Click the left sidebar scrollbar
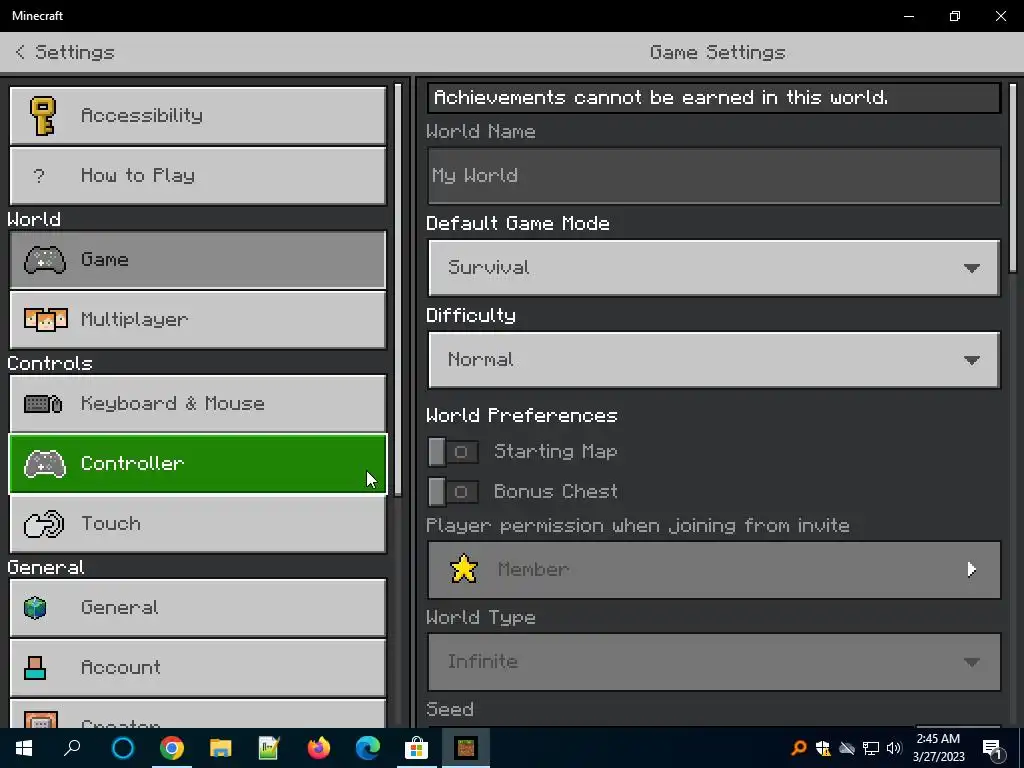 point(398,289)
